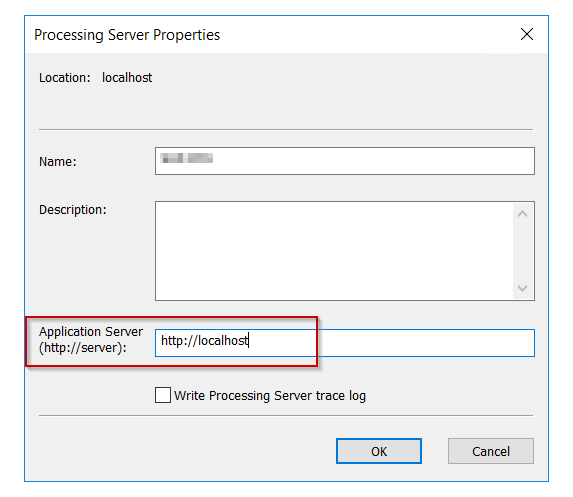
Task: Click the Processing Server Properties title bar
Action: [x=270, y=35]
